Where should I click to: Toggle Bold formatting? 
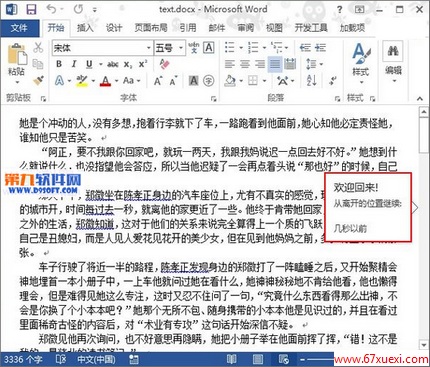tap(59, 64)
